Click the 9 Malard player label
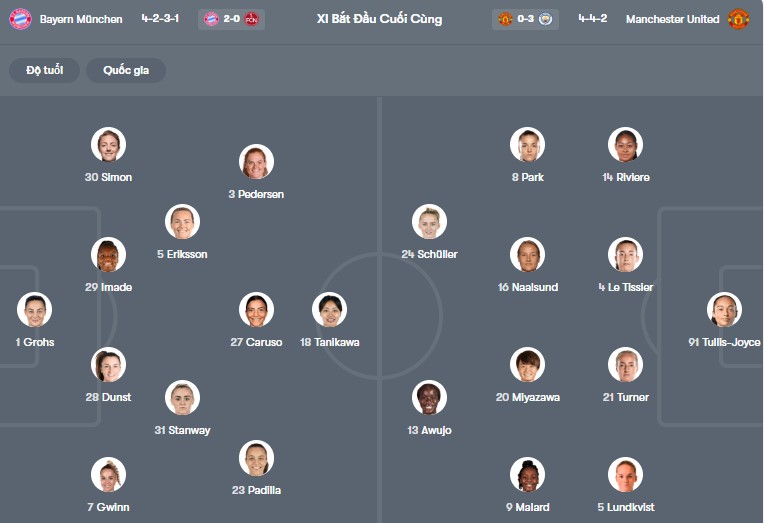 point(527,507)
